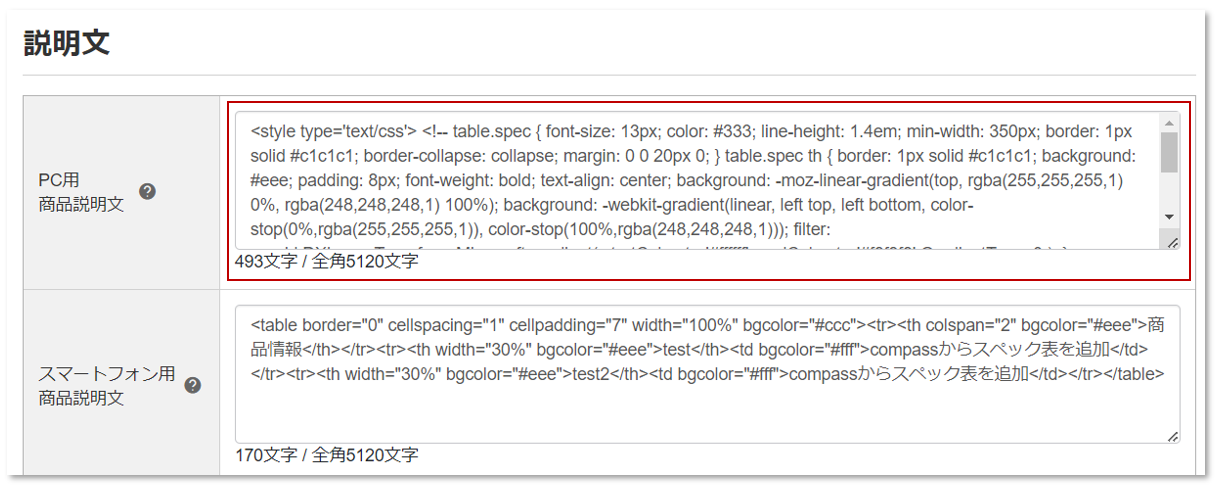Click scroll-down arrow in PC description box
1217x487 pixels.
point(1169,216)
